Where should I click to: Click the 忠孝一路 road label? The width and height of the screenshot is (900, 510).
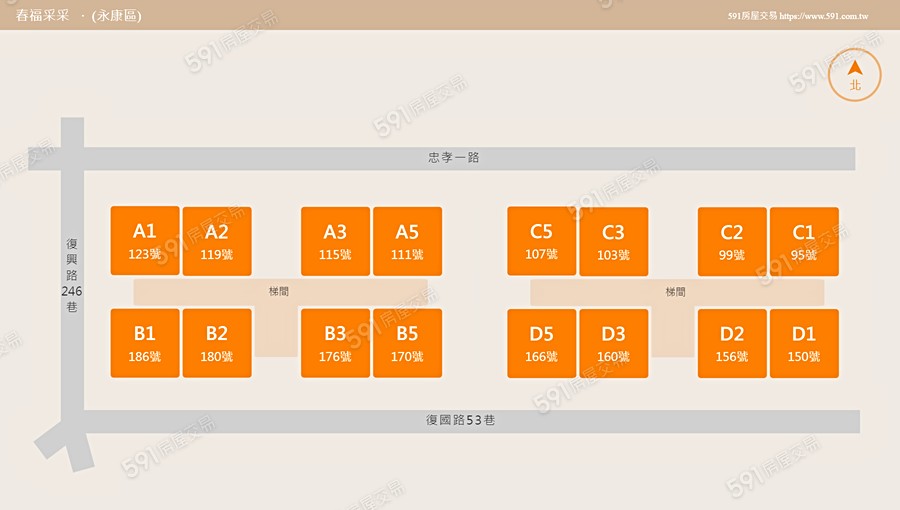pos(454,158)
